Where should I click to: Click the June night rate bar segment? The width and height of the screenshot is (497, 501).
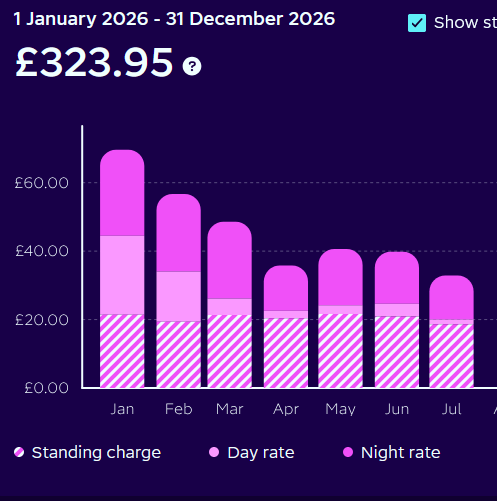coord(397,278)
